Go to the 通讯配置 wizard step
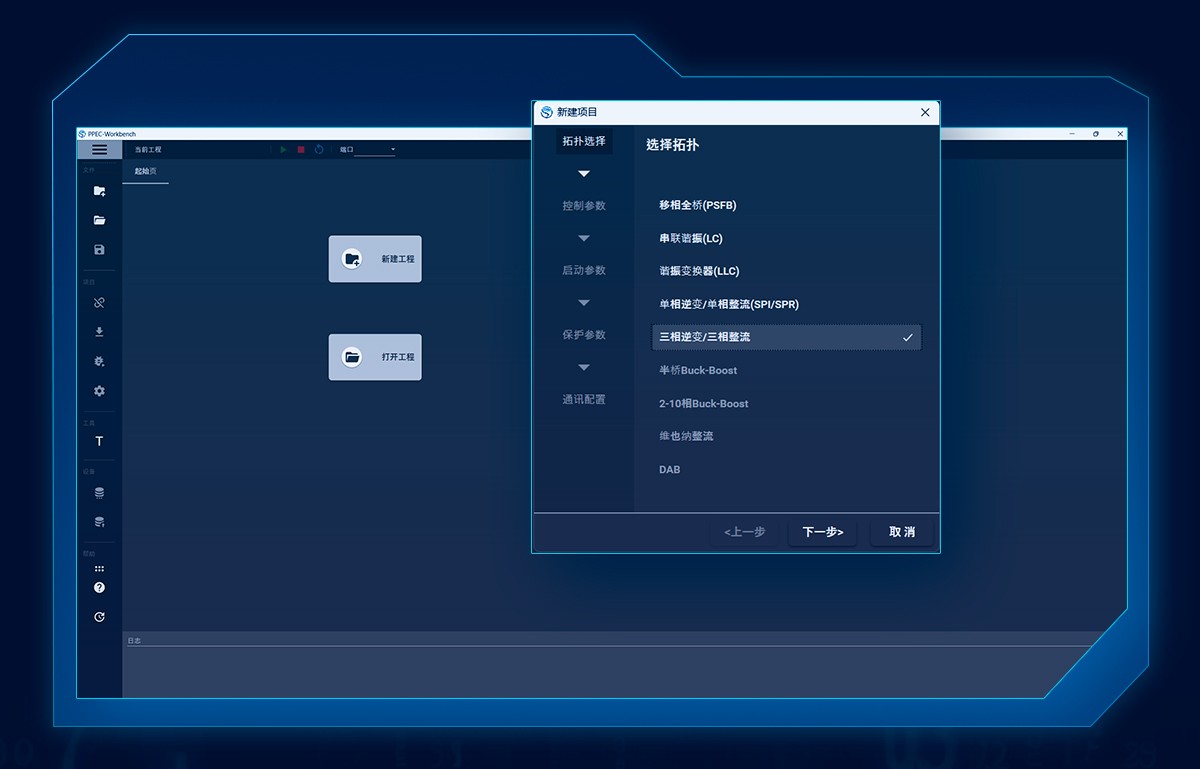 pos(584,399)
